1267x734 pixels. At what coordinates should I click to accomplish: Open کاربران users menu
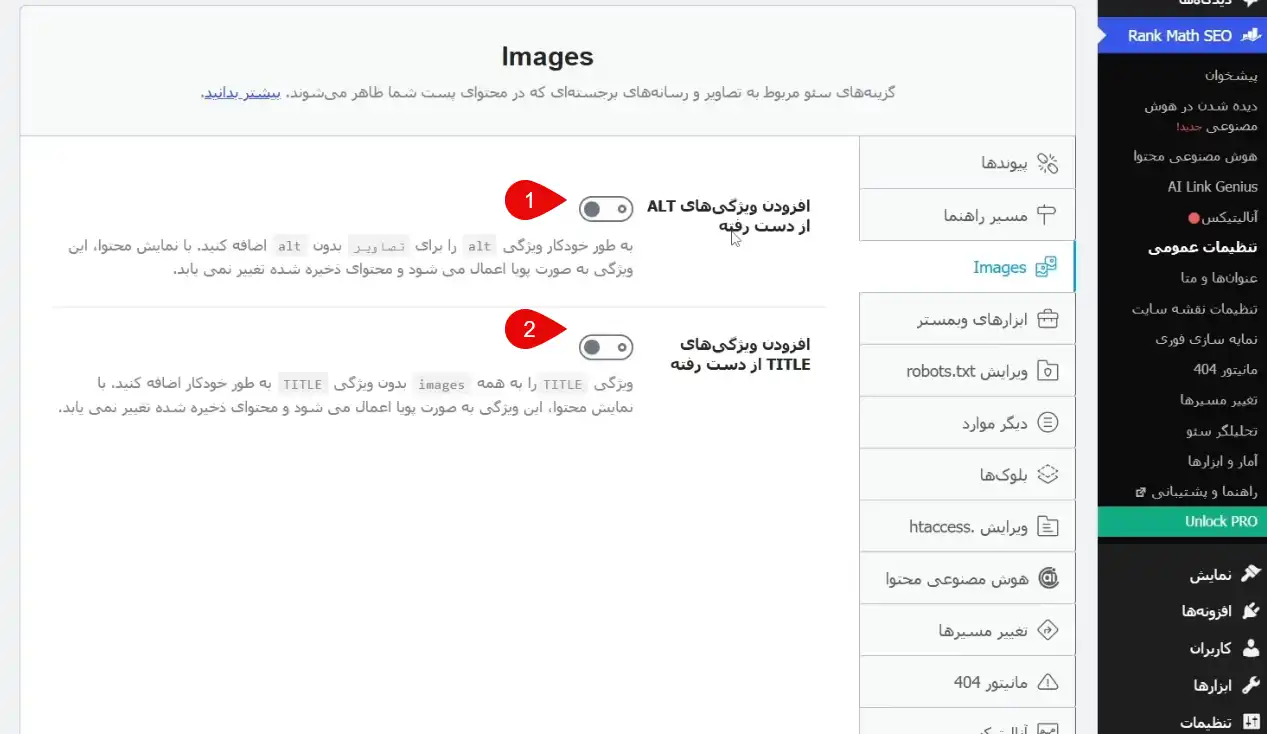pyautogui.click(x=1182, y=648)
